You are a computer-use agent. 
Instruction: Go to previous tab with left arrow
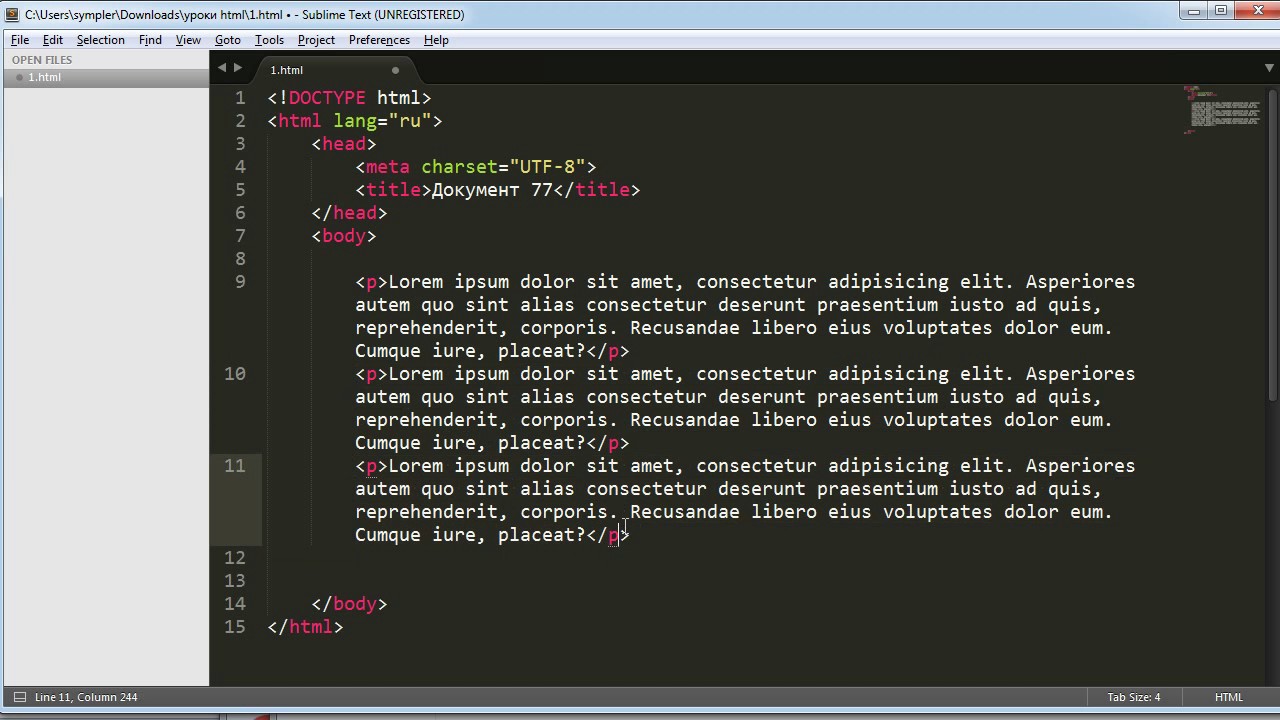click(x=222, y=68)
